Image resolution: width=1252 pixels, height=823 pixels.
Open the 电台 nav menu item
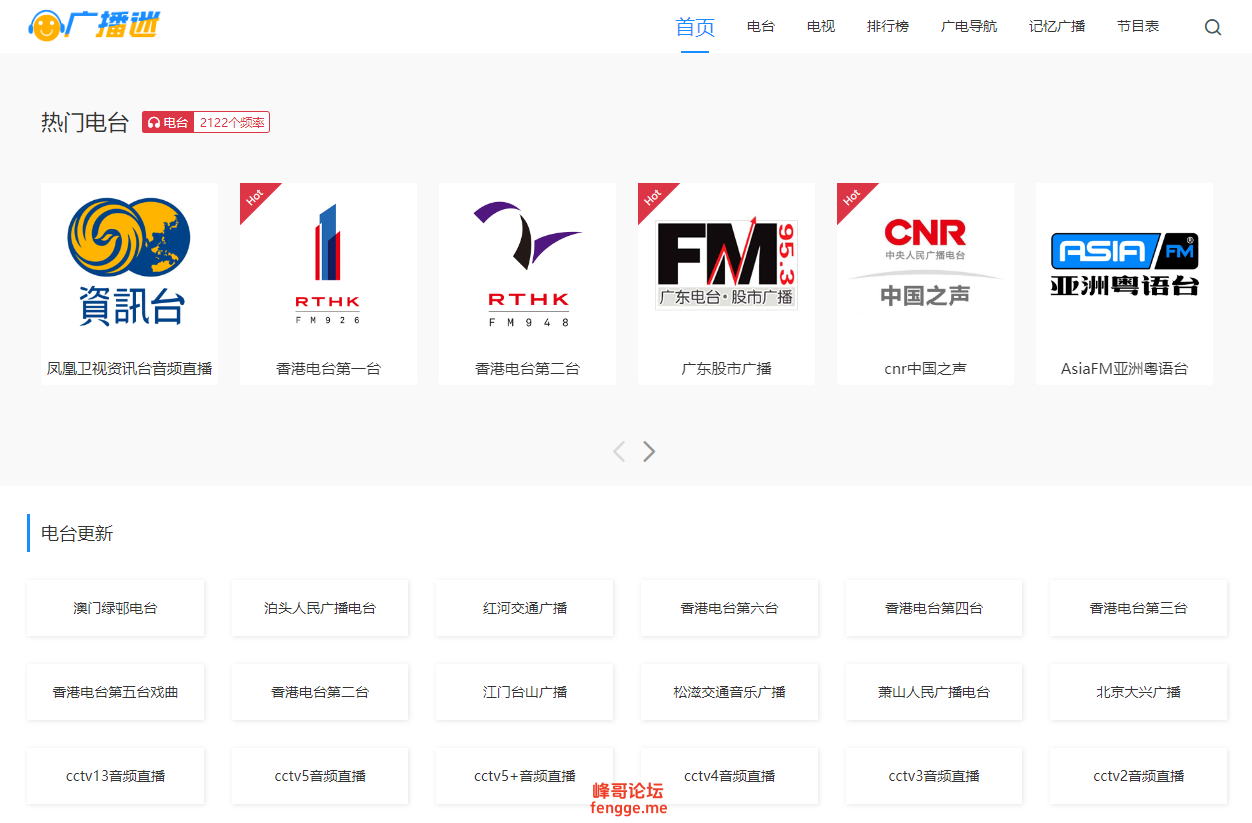(x=761, y=27)
